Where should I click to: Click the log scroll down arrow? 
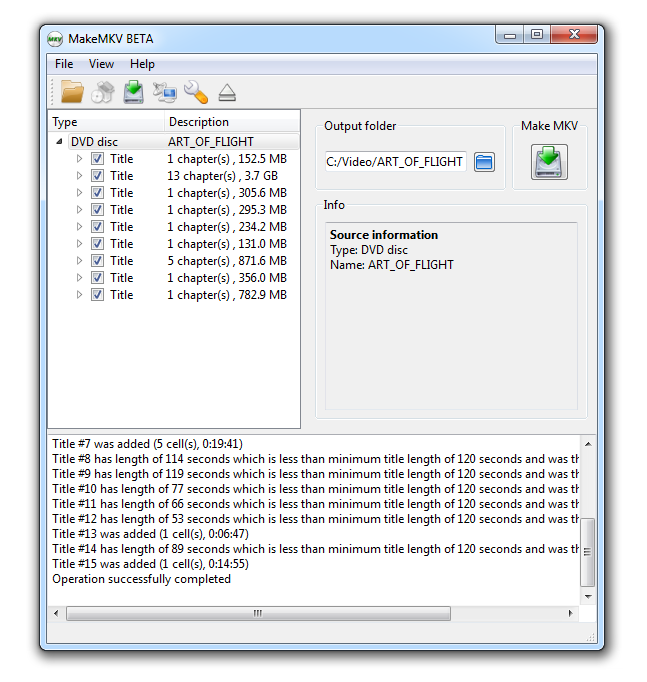pyautogui.click(x=588, y=597)
